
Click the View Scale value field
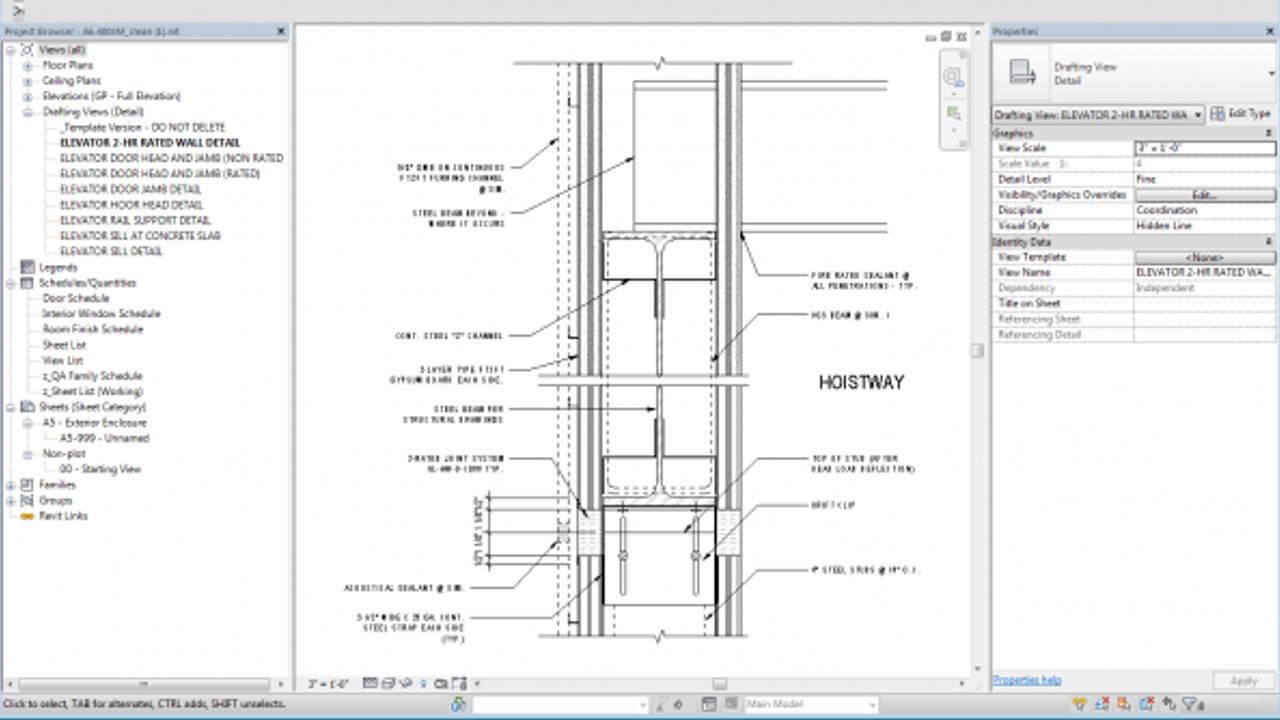coord(1205,147)
